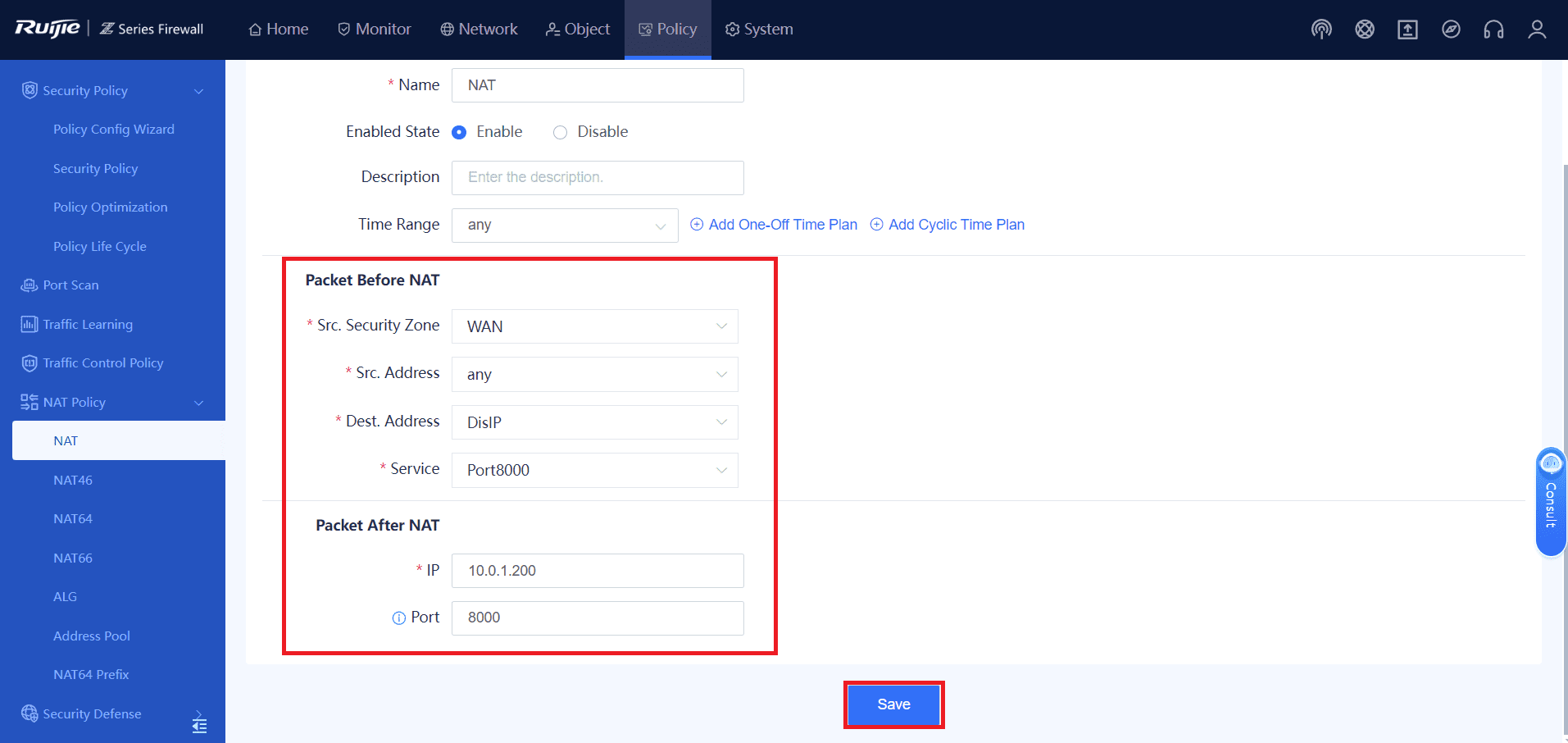Open NAT64 Prefix in sidebar

click(91, 675)
